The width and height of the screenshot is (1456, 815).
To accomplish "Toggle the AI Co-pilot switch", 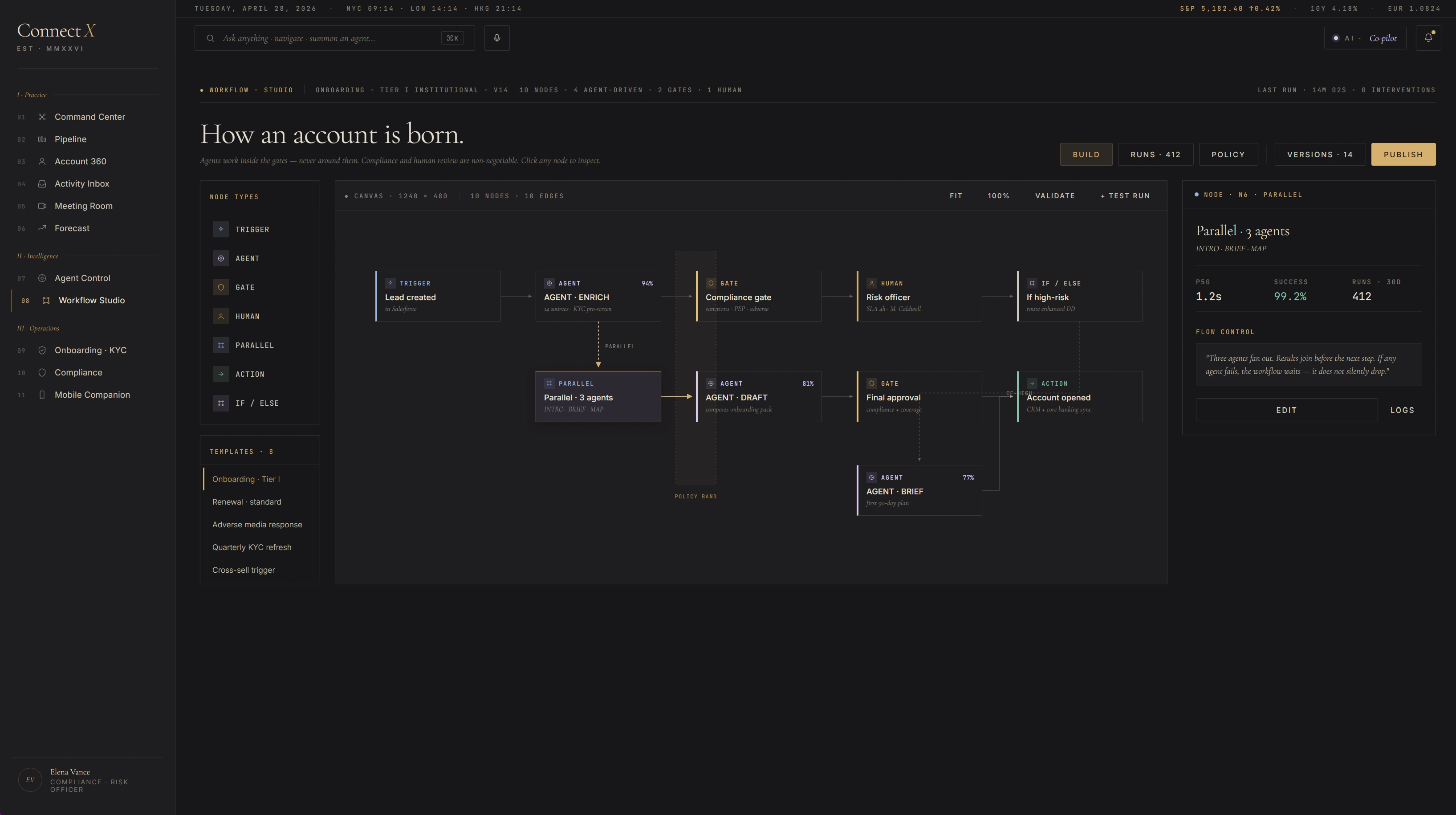I will (1365, 38).
